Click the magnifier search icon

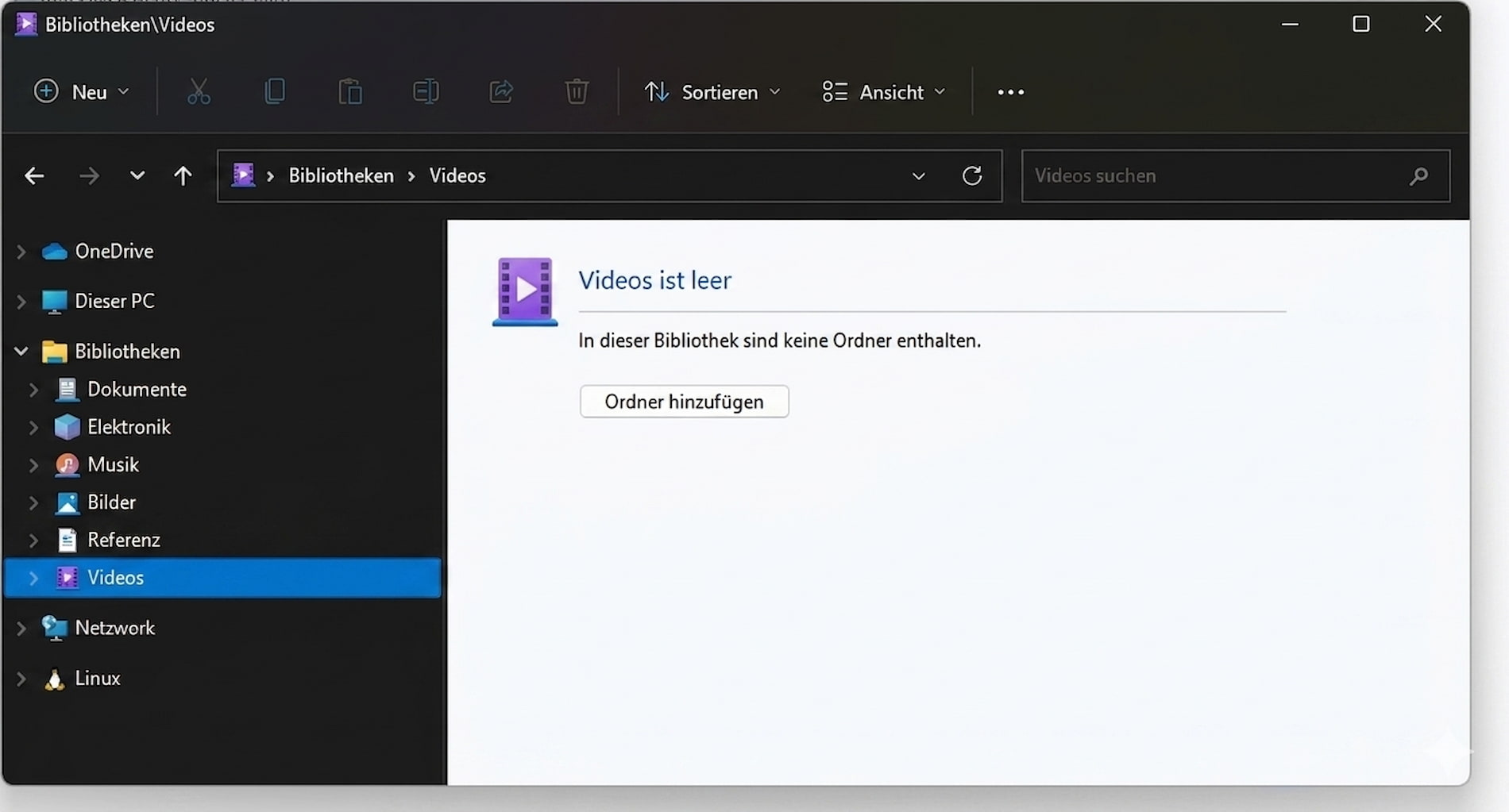[x=1418, y=175]
